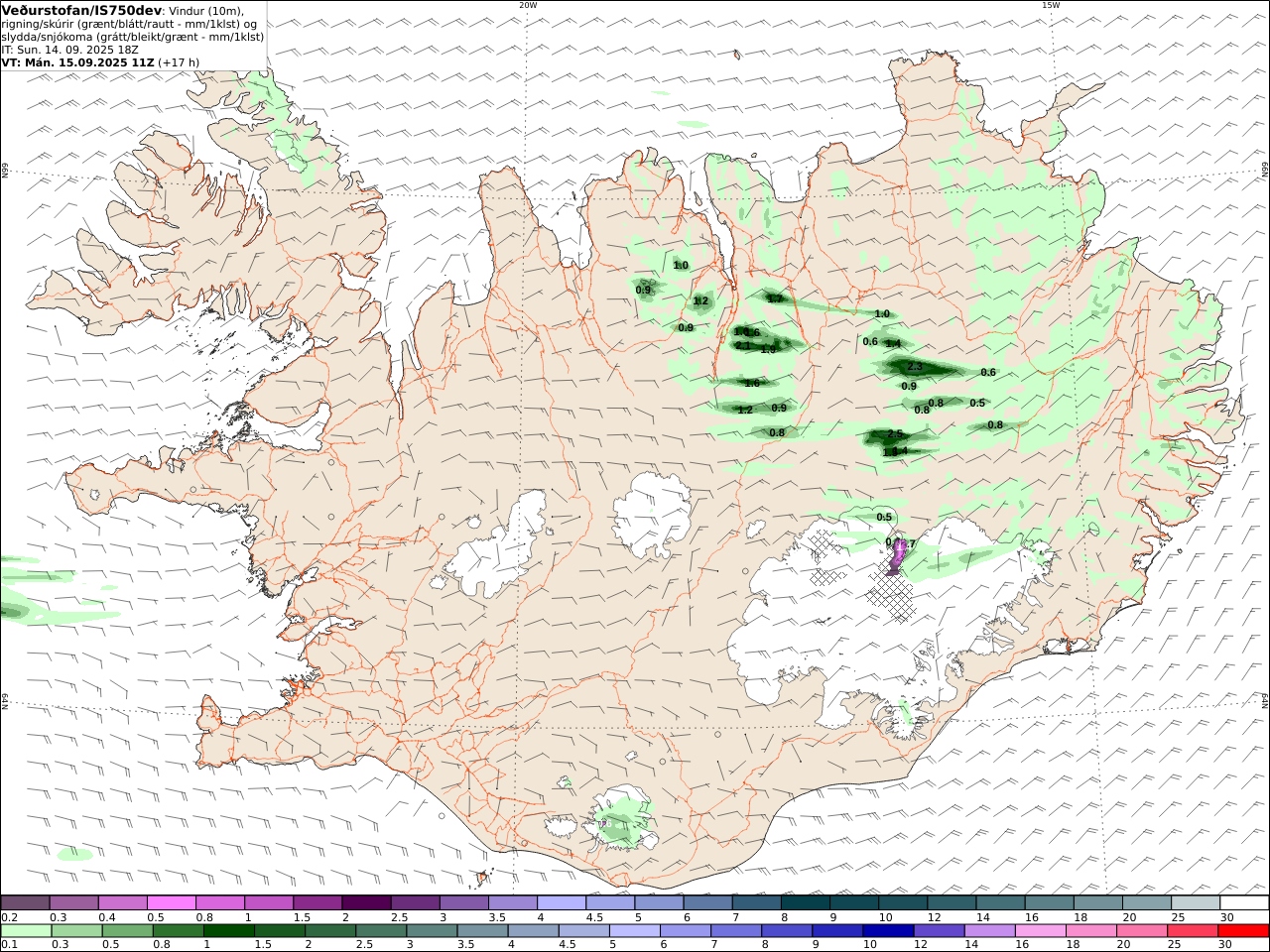The image size is (1270, 952).
Task: Click the Veðurstofan/IS750dev title text
Action: click(x=75, y=10)
